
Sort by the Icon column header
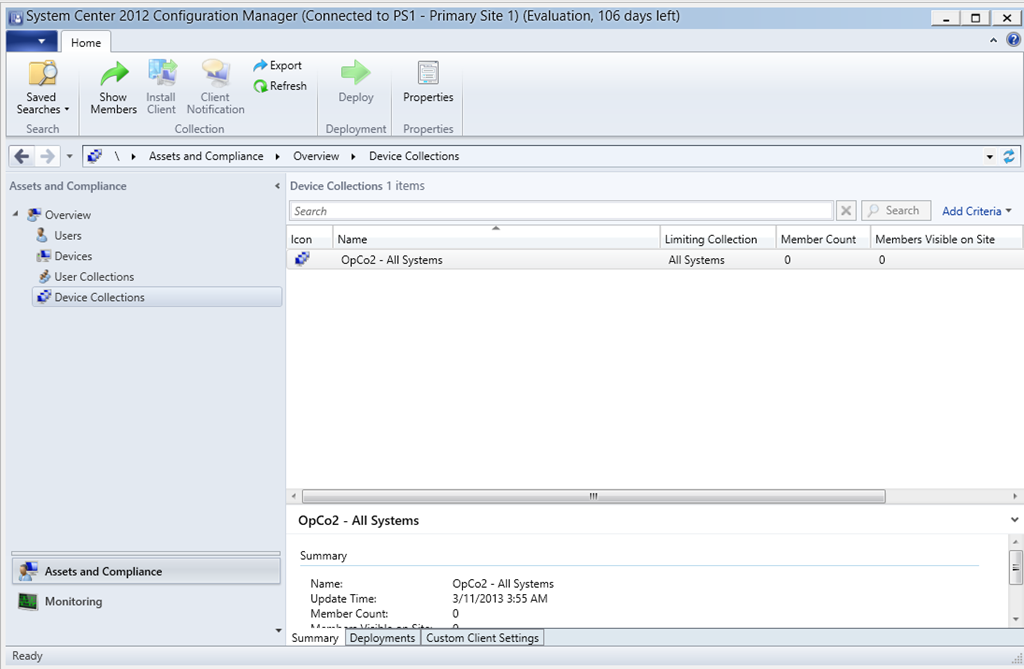point(309,239)
